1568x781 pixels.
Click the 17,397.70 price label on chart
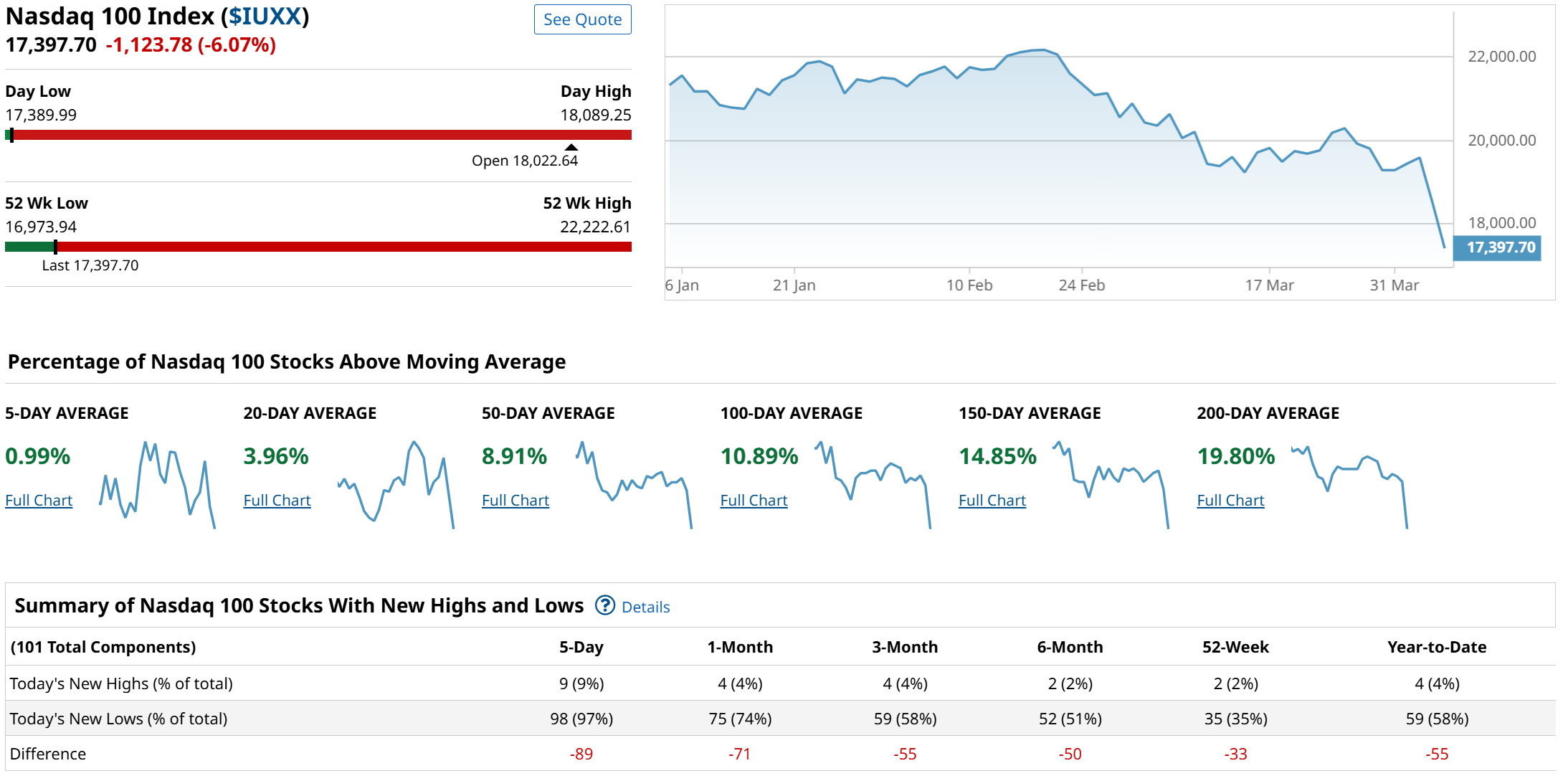(x=1498, y=247)
